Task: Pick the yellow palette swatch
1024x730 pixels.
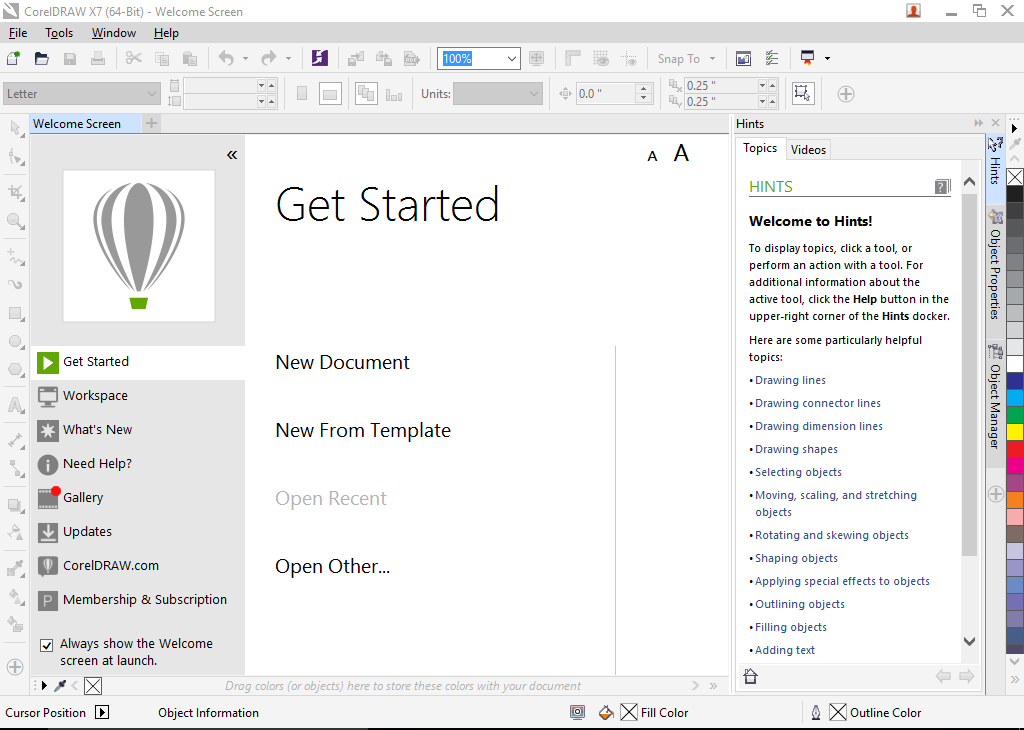Action: (1015, 432)
